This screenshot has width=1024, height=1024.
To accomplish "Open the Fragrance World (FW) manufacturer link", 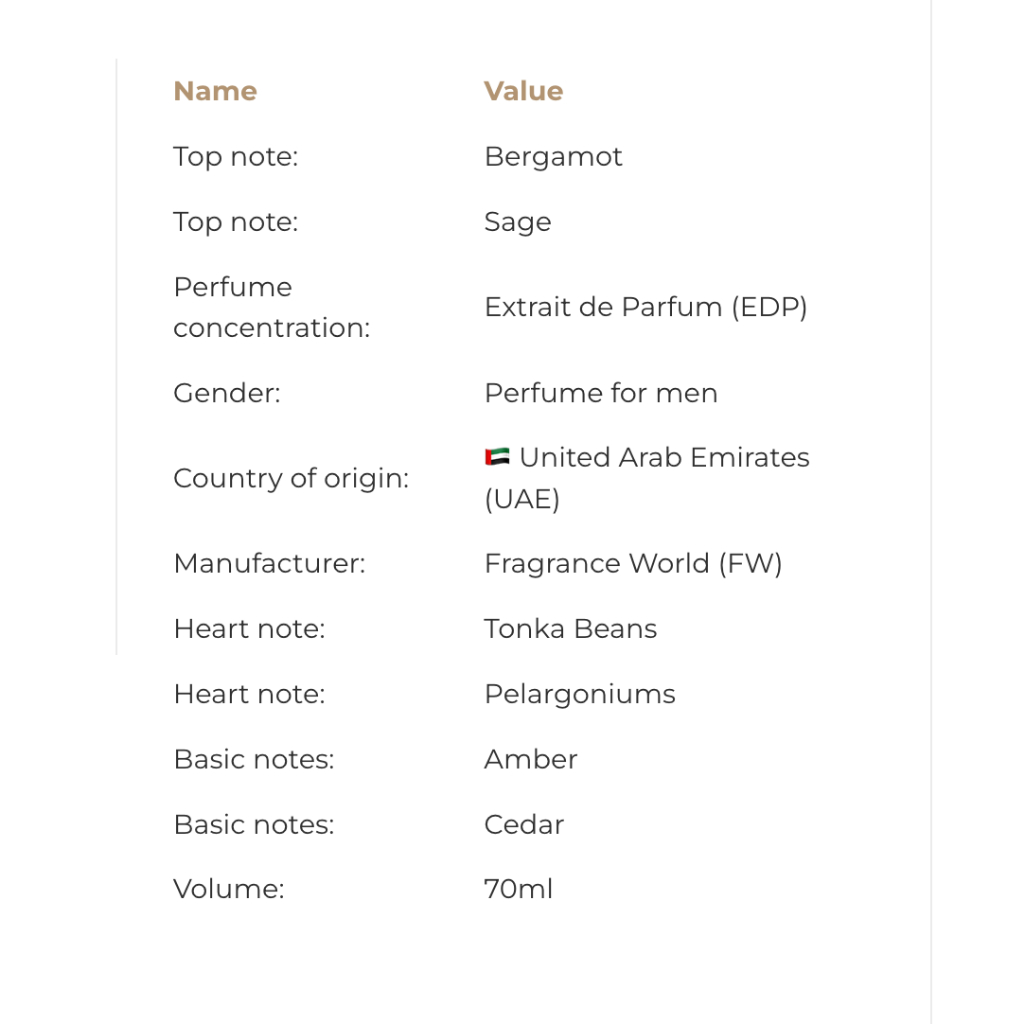I will pos(633,564).
